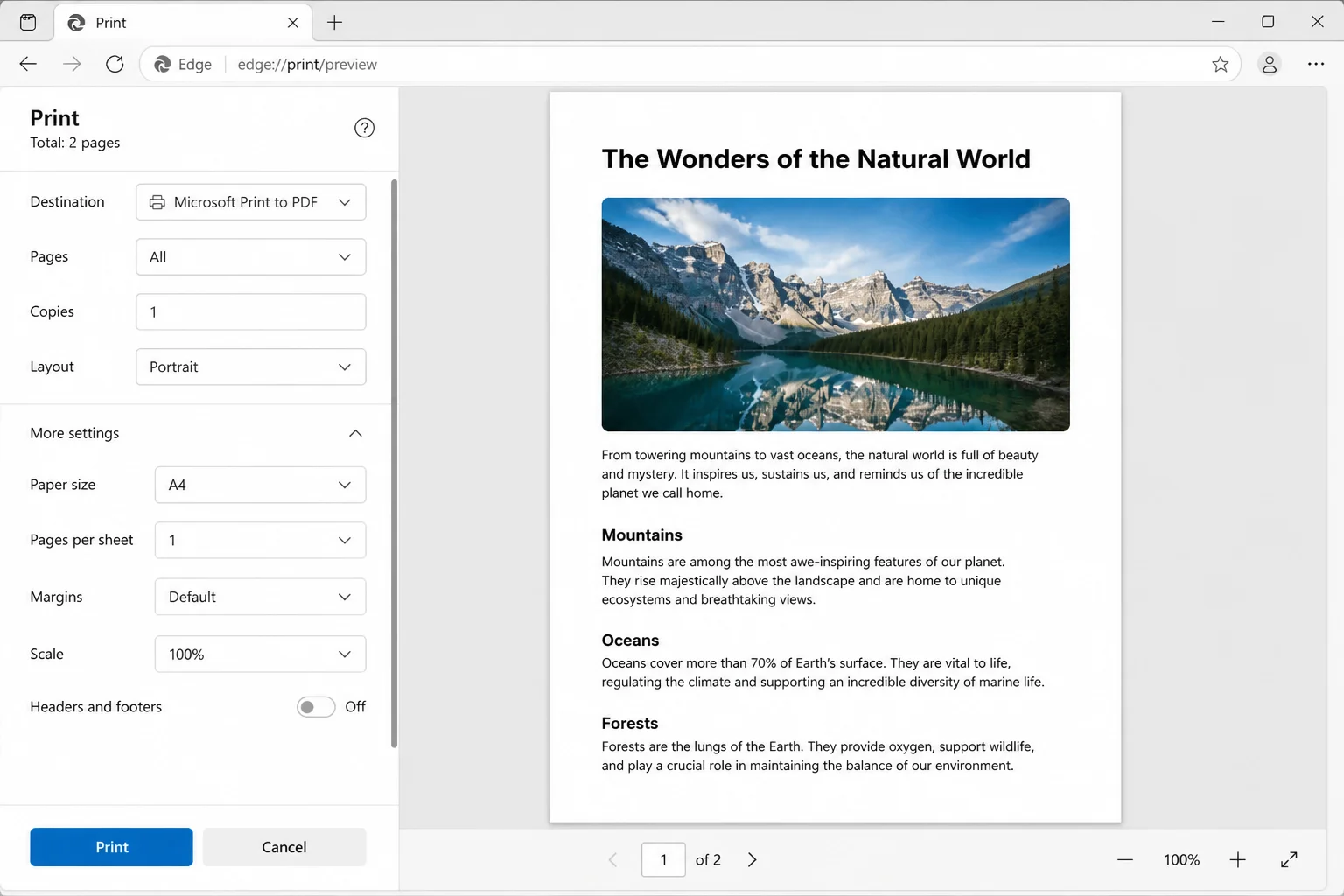Expand preview to full screen

point(1289,860)
